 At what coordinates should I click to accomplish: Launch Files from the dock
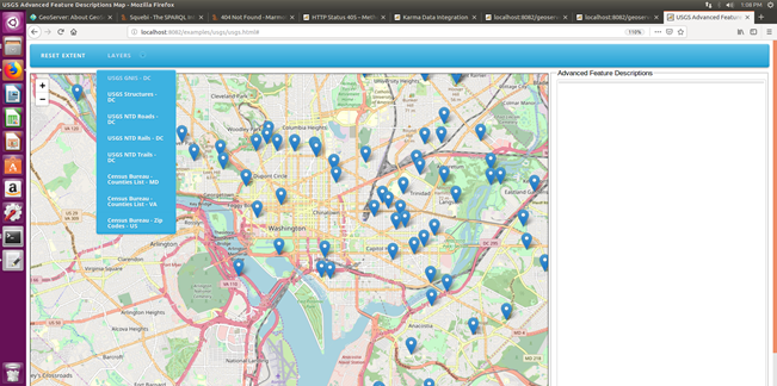click(12, 47)
